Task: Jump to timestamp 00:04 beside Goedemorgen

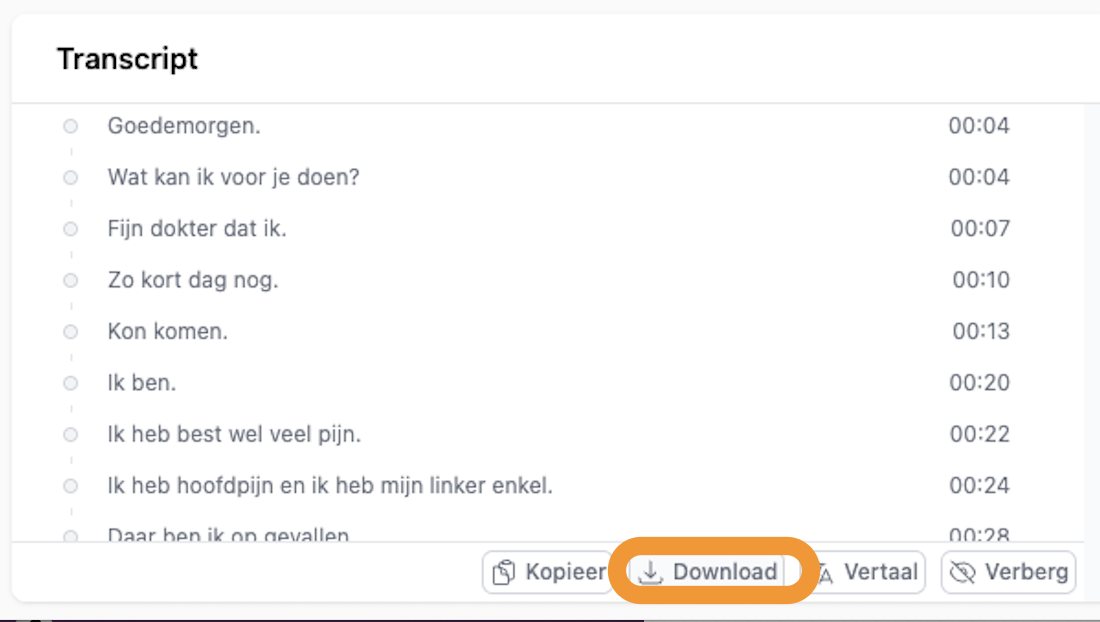Action: (x=979, y=126)
